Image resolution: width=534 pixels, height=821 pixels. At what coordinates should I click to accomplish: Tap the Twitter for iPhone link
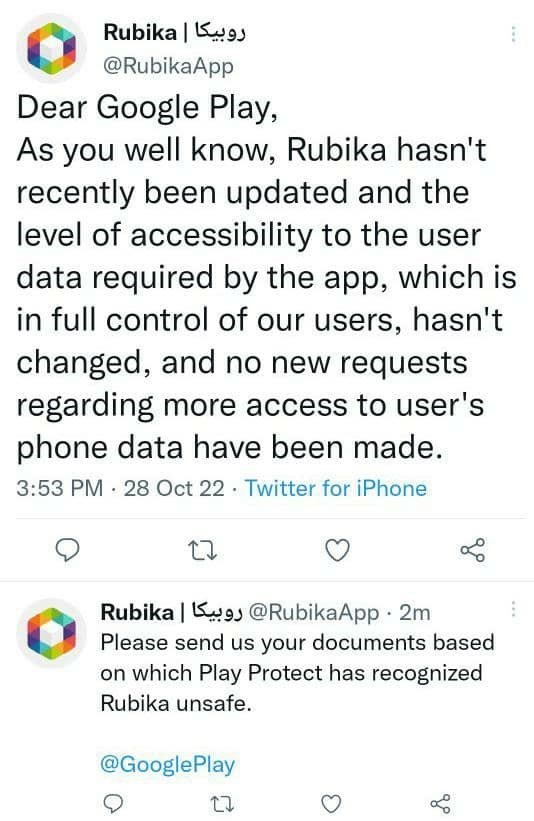point(336,489)
